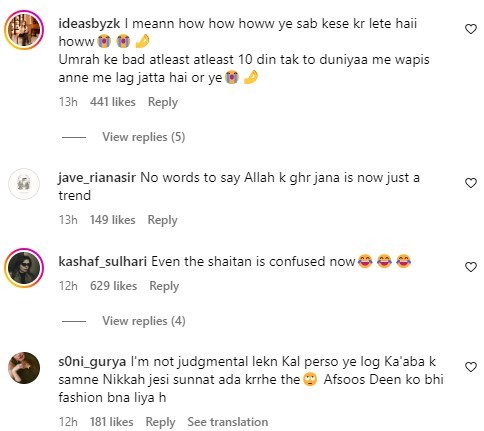484x431 pixels.
Task: Expand View replies (4) under kashaf_sulhari
Action: click(144, 321)
